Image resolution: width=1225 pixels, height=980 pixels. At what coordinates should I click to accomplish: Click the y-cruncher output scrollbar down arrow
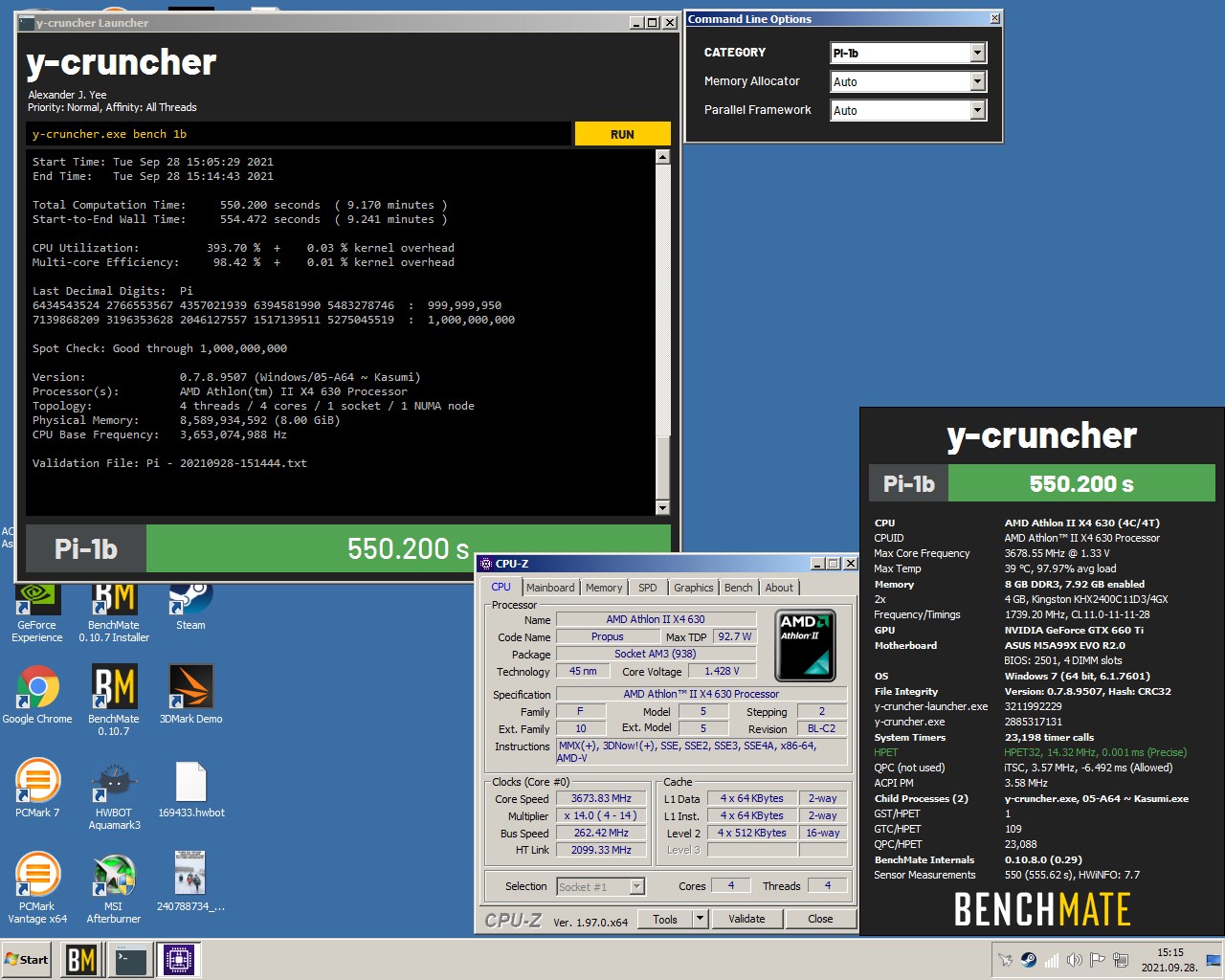tap(662, 507)
